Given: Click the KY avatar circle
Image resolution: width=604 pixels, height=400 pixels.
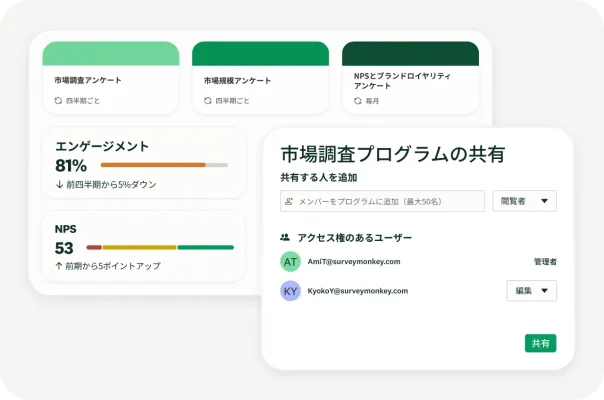Looking at the screenshot, I should pos(290,291).
